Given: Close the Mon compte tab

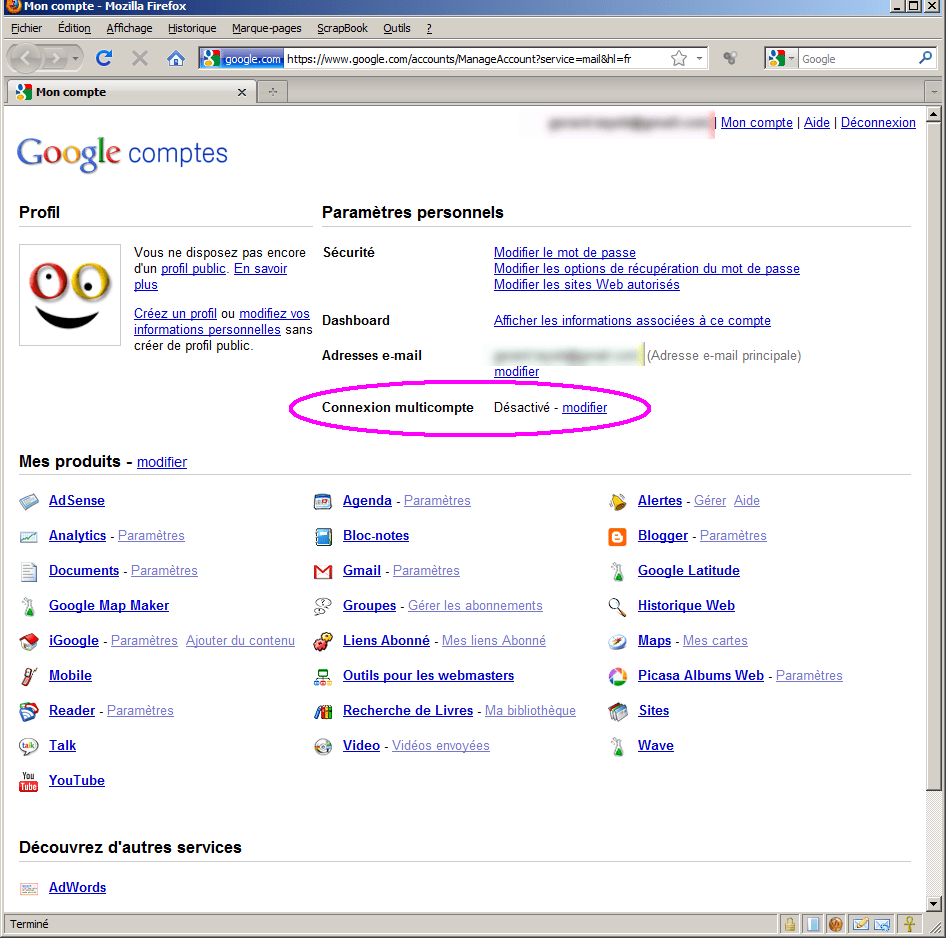Looking at the screenshot, I should click(242, 92).
